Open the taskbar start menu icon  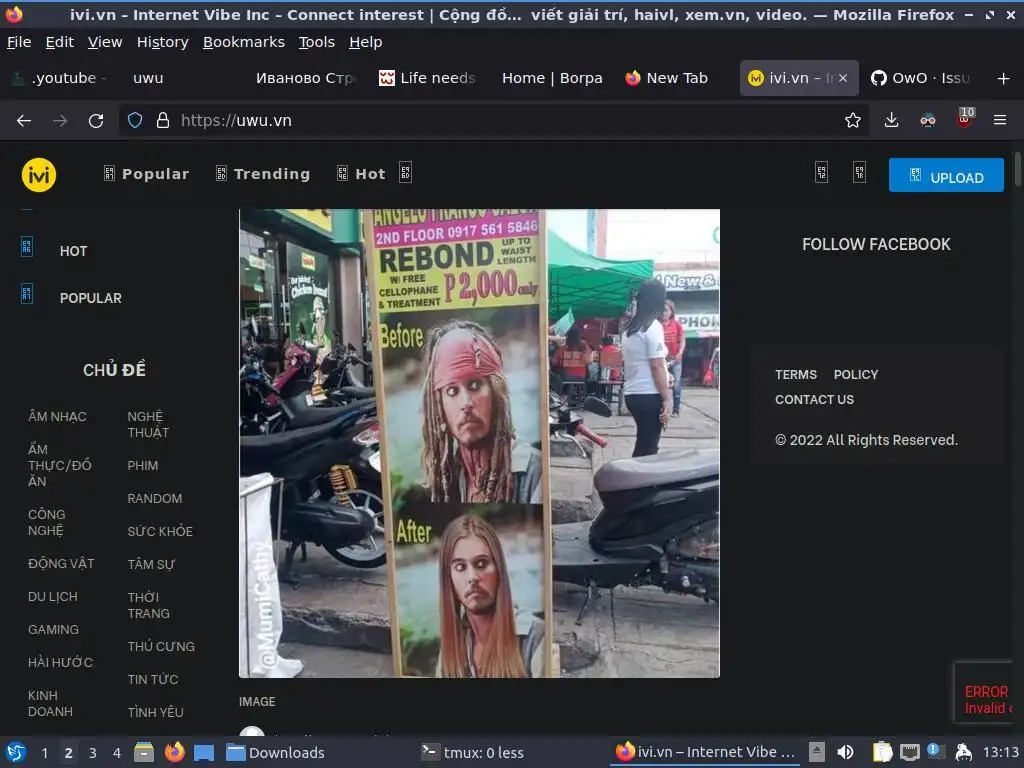coord(16,752)
